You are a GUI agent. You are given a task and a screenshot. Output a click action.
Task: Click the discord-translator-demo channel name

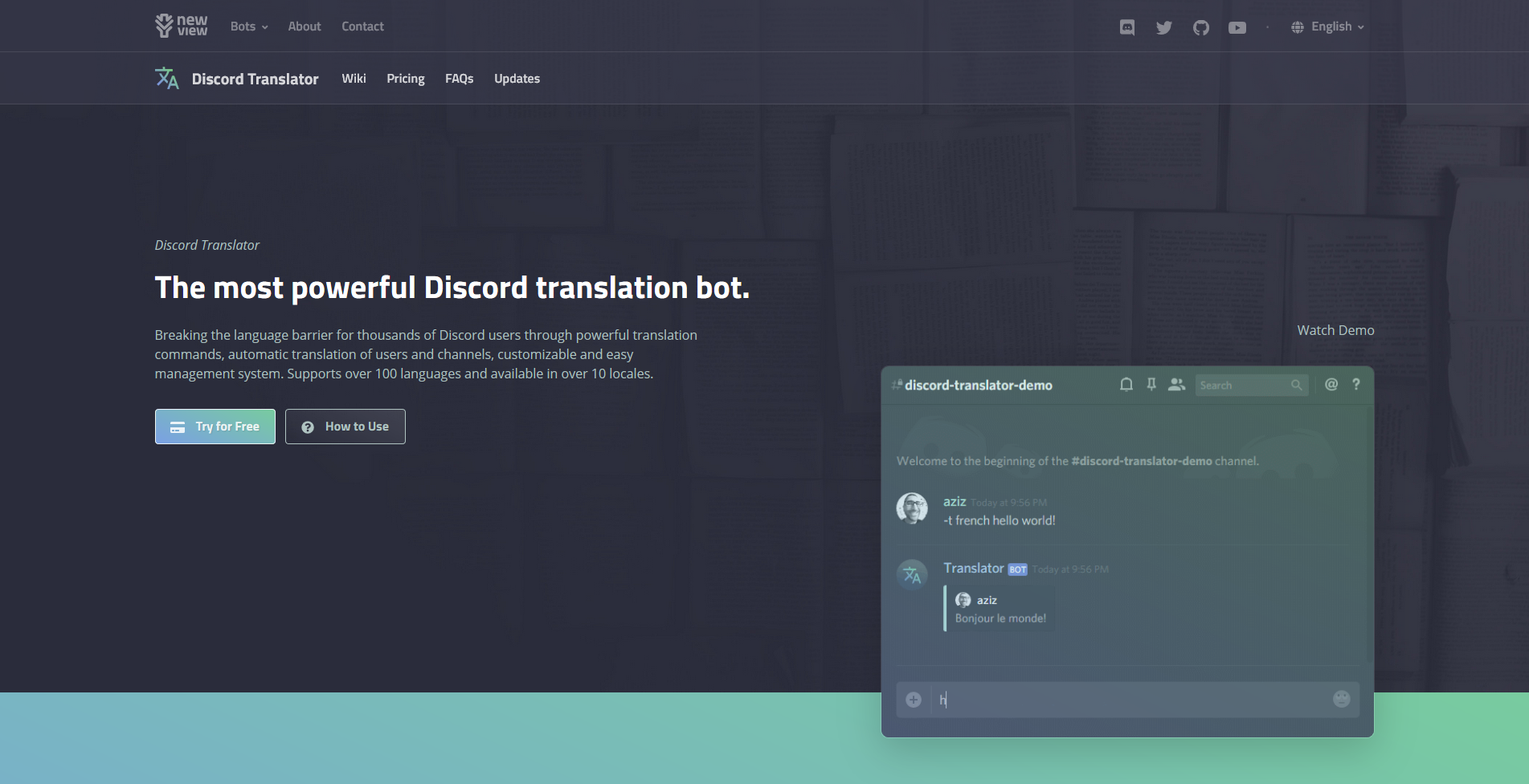pos(978,386)
